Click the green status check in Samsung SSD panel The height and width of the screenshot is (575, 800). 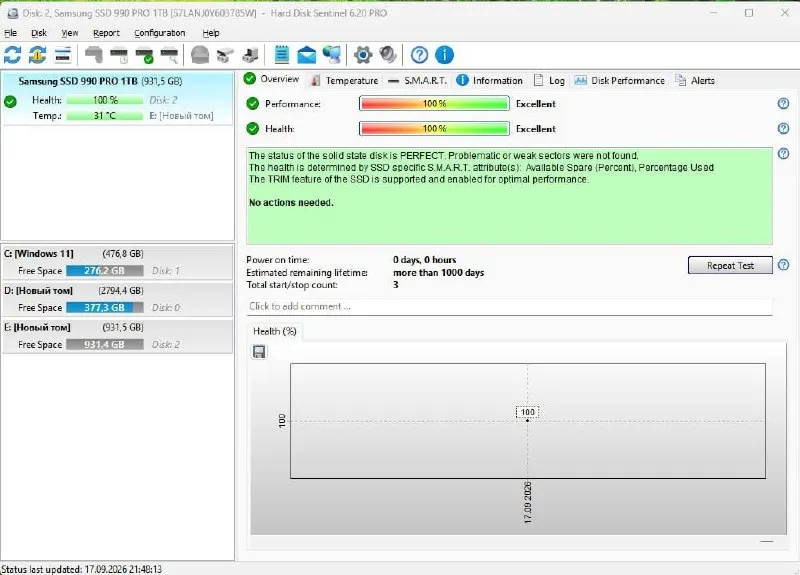click(10, 102)
